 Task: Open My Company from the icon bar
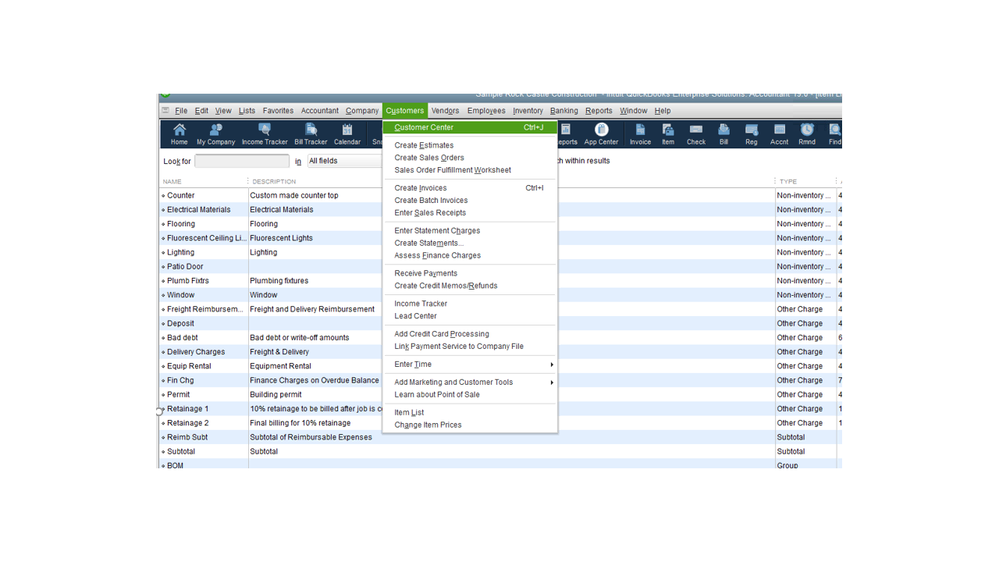215,134
